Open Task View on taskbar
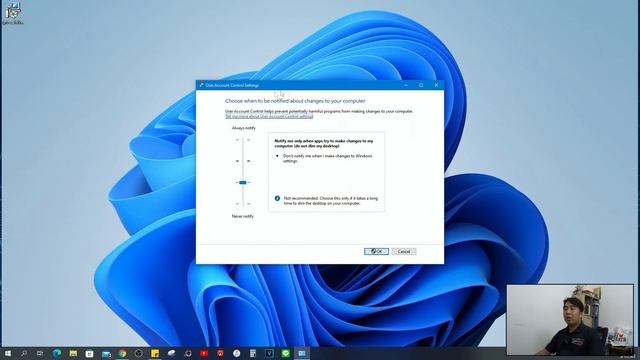The width and height of the screenshot is (640, 360). tap(40, 353)
